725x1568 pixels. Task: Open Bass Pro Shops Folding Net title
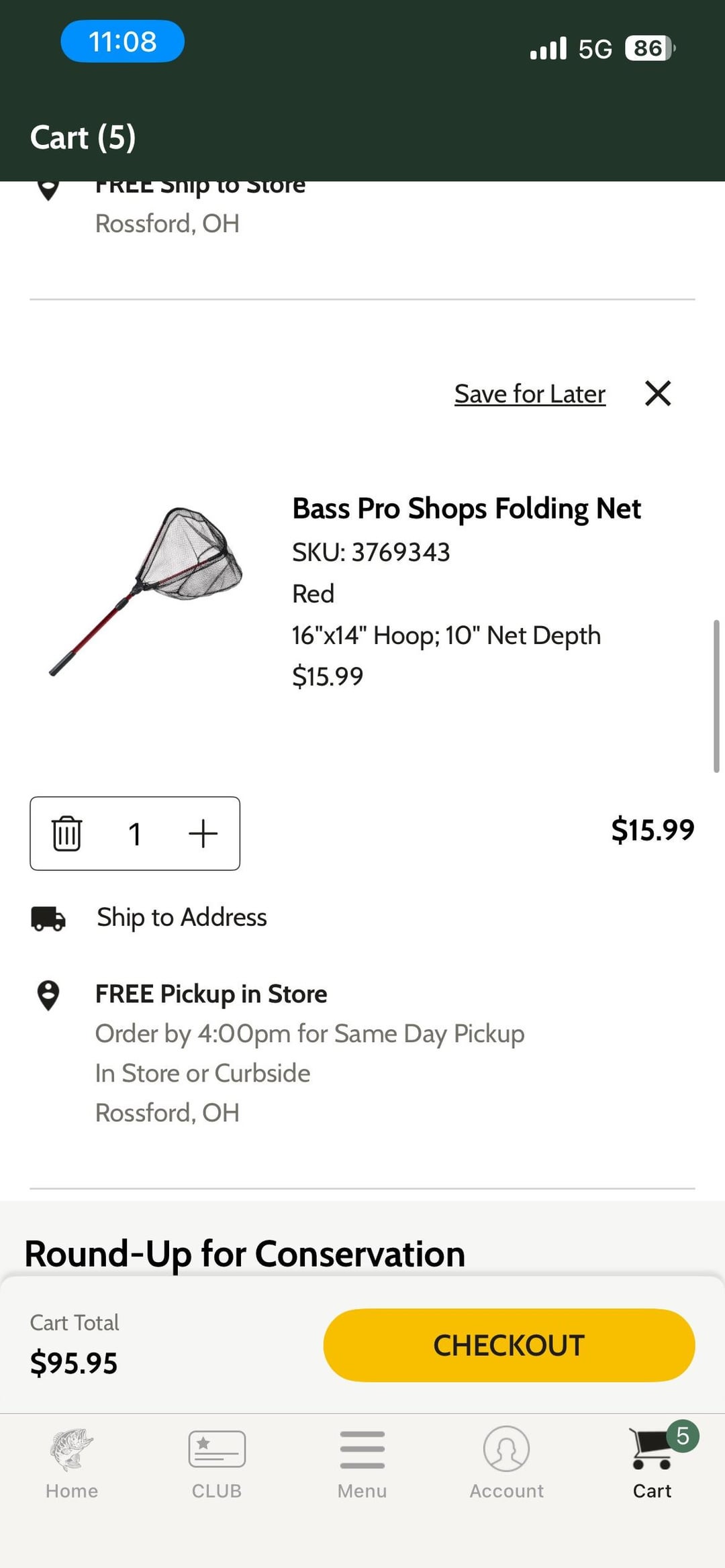pos(467,509)
